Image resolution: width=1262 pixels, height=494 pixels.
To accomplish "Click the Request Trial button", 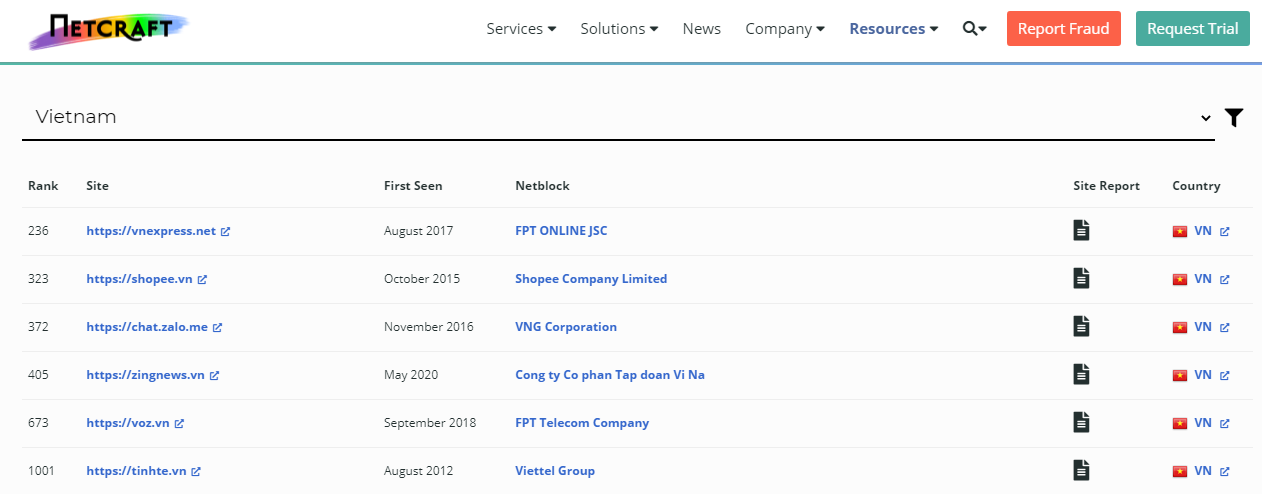I will click(x=1192, y=29).
